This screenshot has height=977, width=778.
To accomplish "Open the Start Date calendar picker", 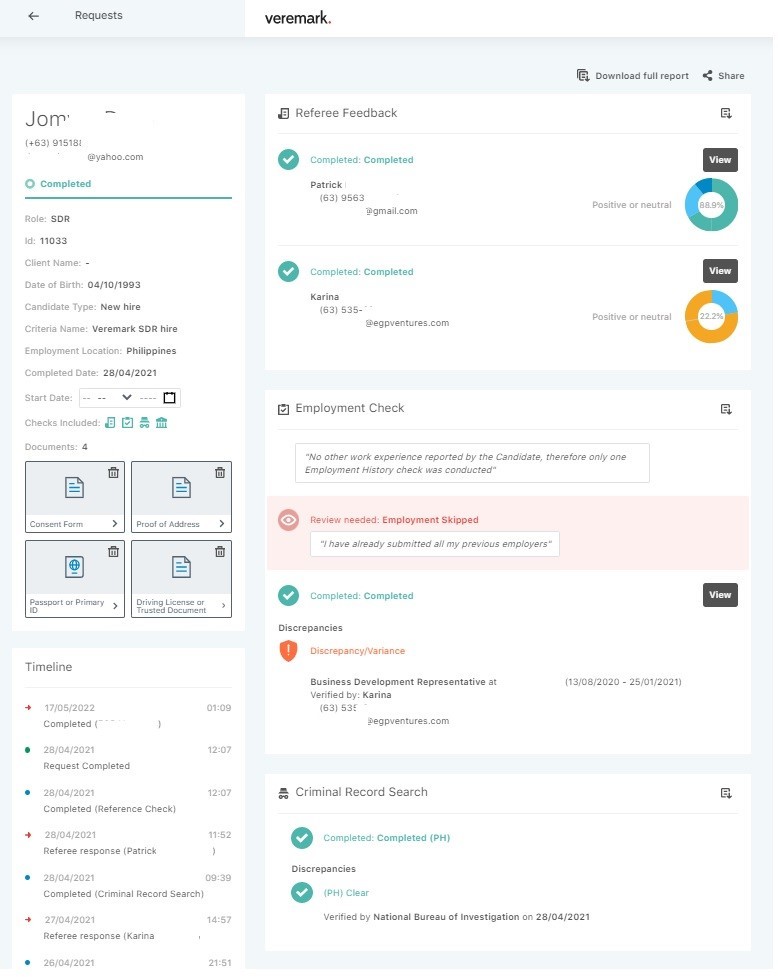I will tap(169, 398).
